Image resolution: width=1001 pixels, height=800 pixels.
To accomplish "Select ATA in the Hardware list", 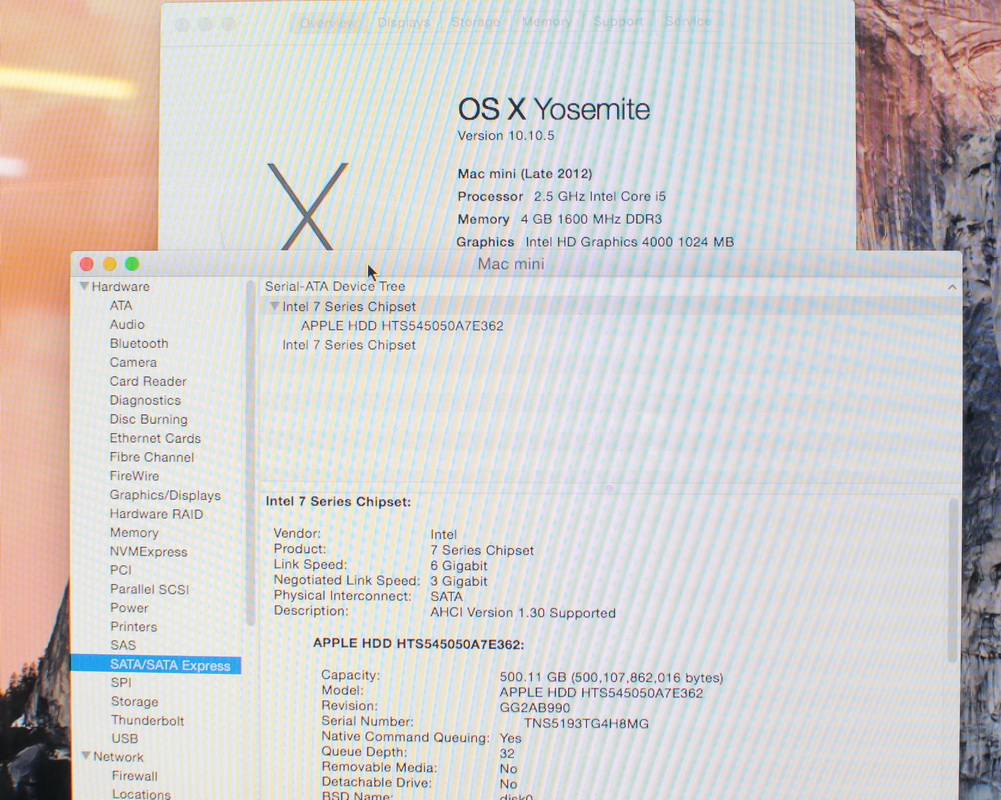I will [121, 306].
